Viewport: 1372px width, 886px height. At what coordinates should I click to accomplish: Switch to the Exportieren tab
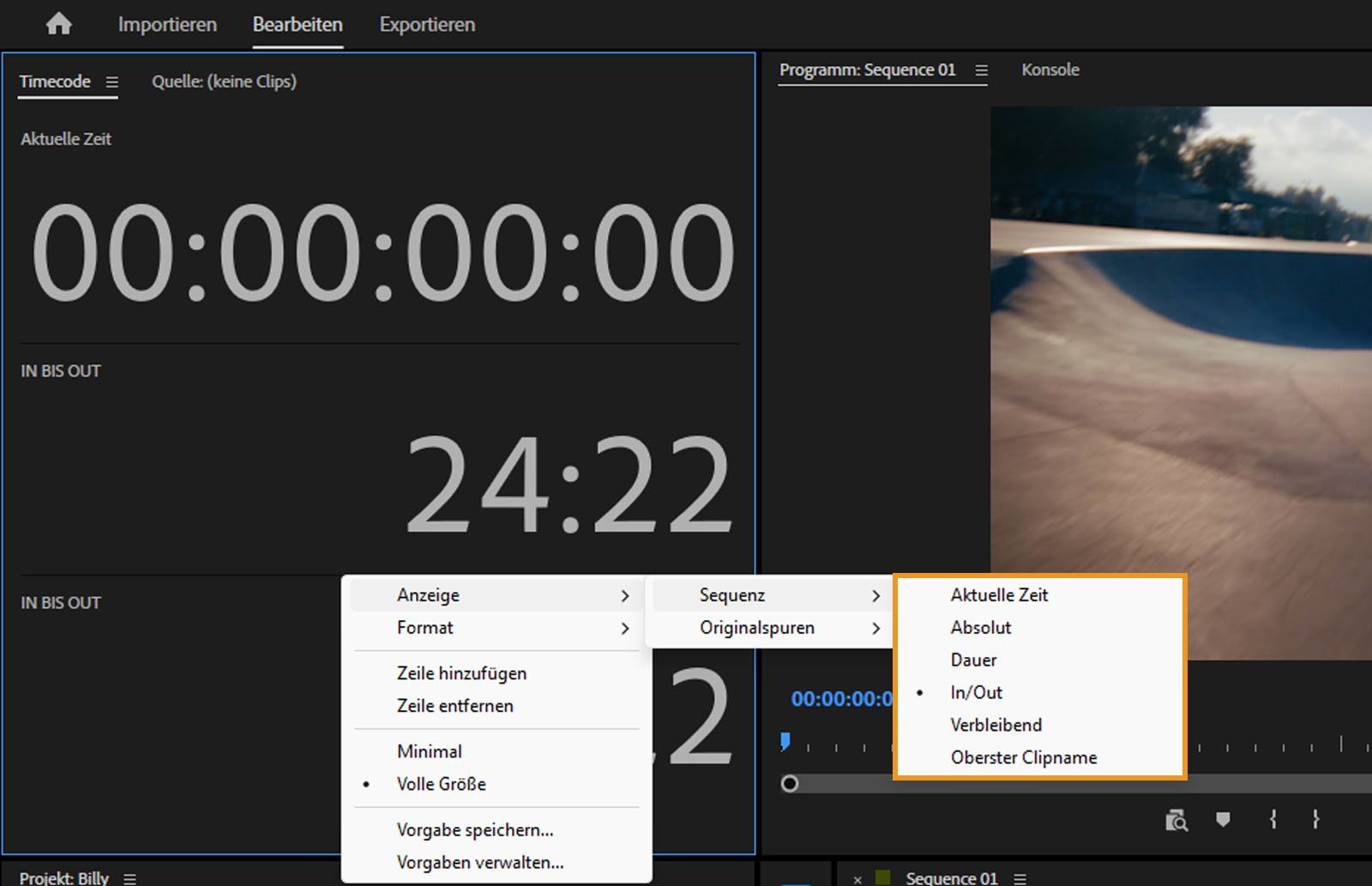tap(426, 24)
